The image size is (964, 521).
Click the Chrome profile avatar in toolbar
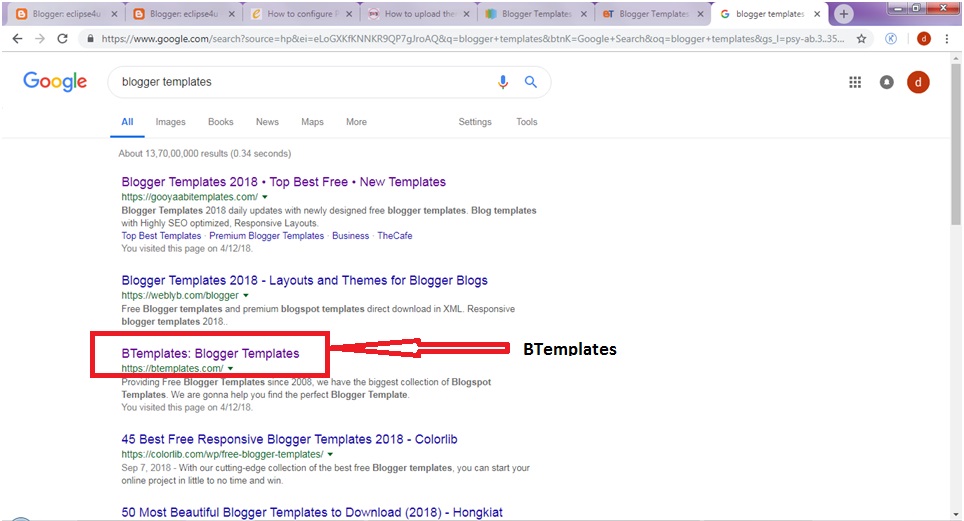(923, 39)
